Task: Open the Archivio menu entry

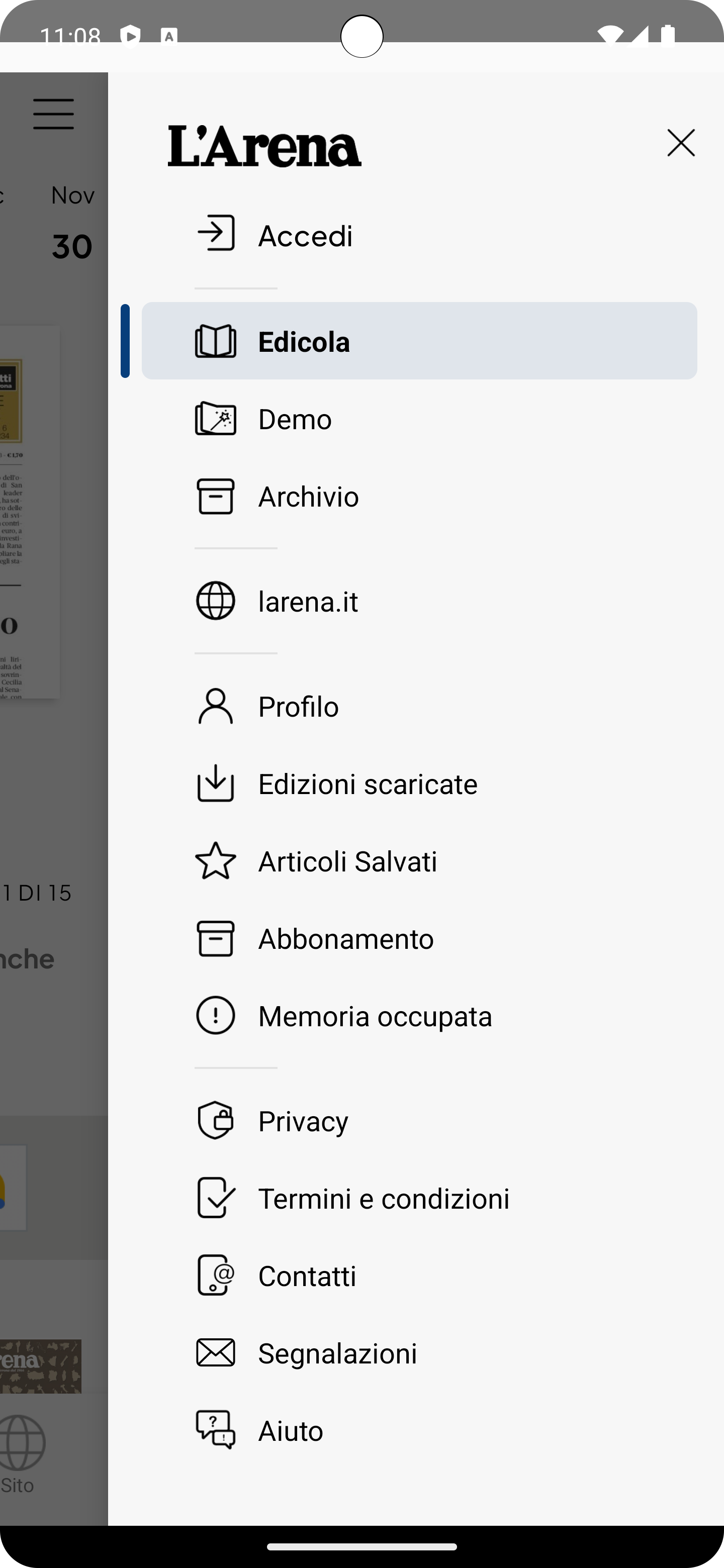Action: [308, 497]
